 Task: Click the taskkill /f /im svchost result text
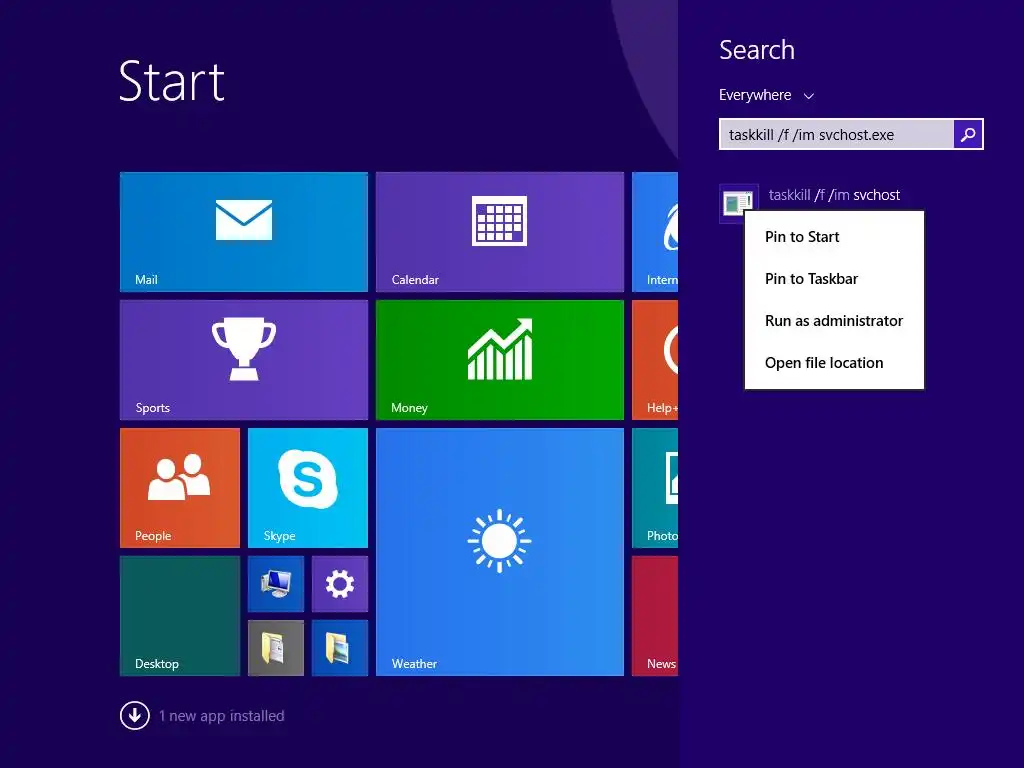click(x=834, y=195)
